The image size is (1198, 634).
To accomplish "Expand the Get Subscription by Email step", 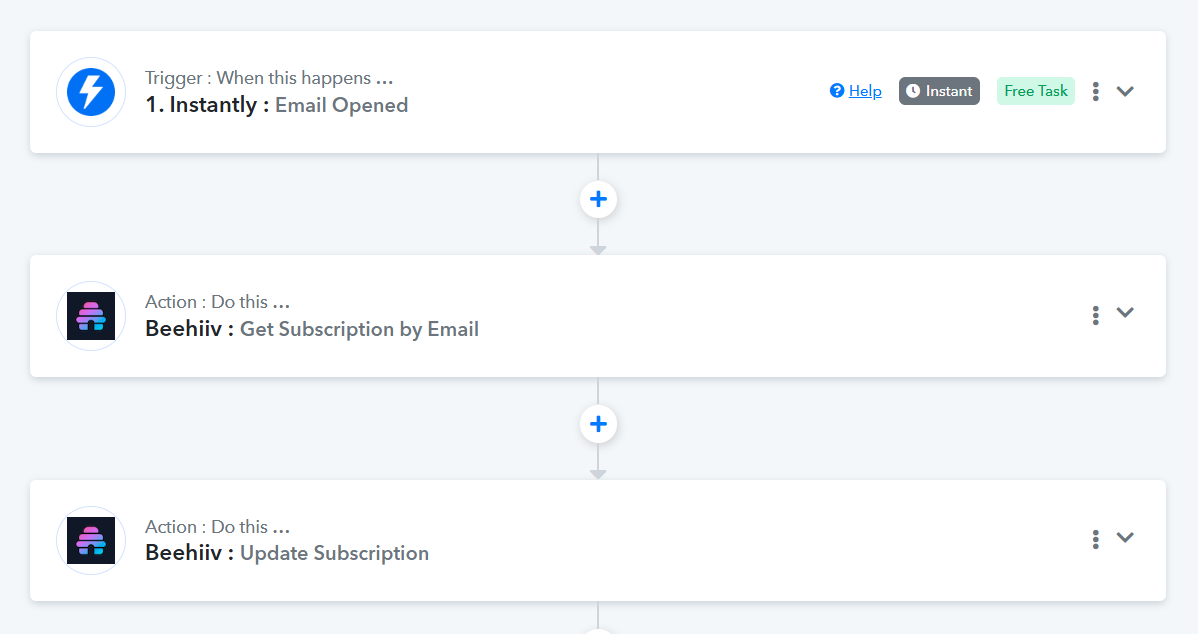I will (x=1125, y=312).
